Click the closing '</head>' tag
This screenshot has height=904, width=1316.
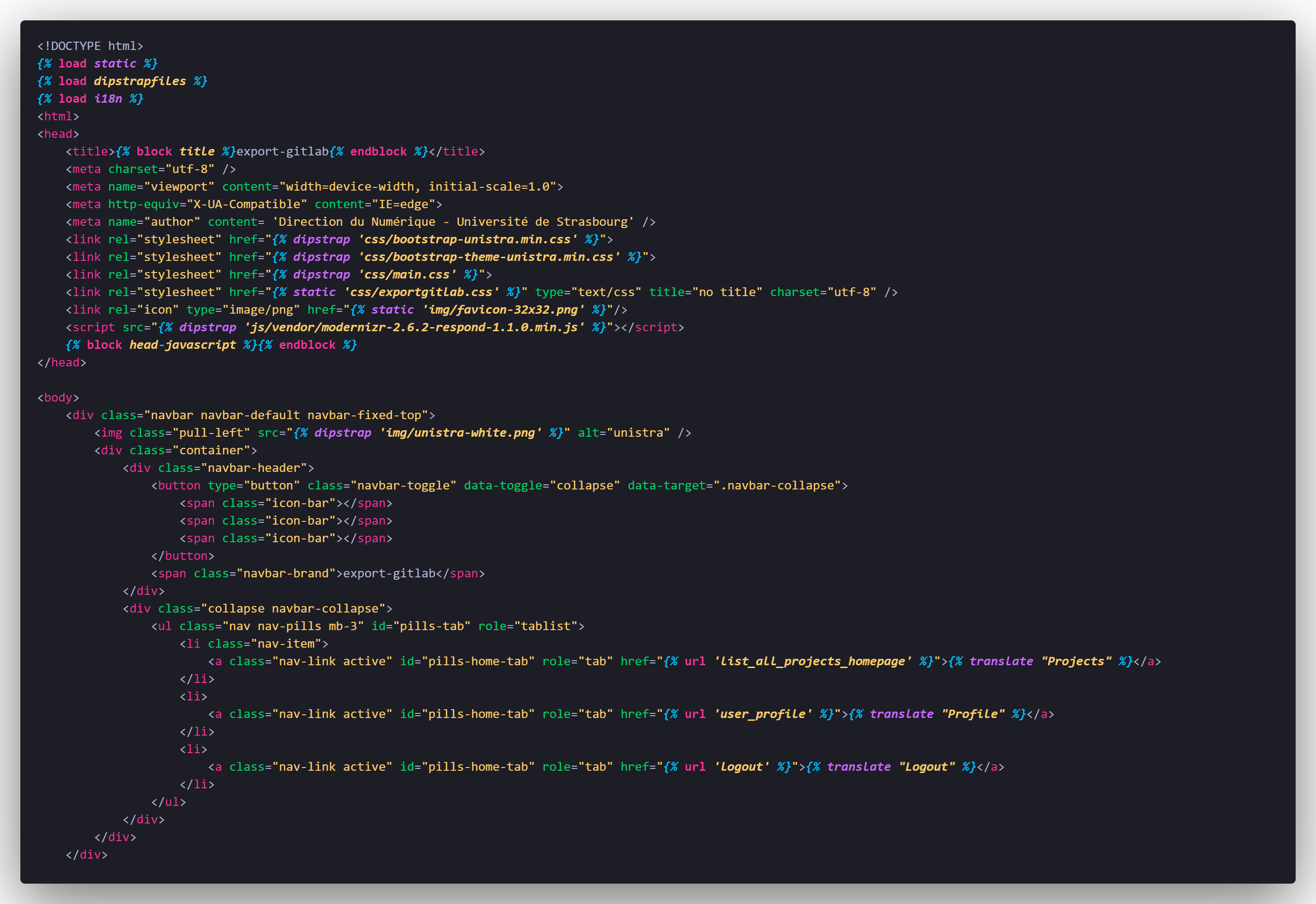click(61, 362)
